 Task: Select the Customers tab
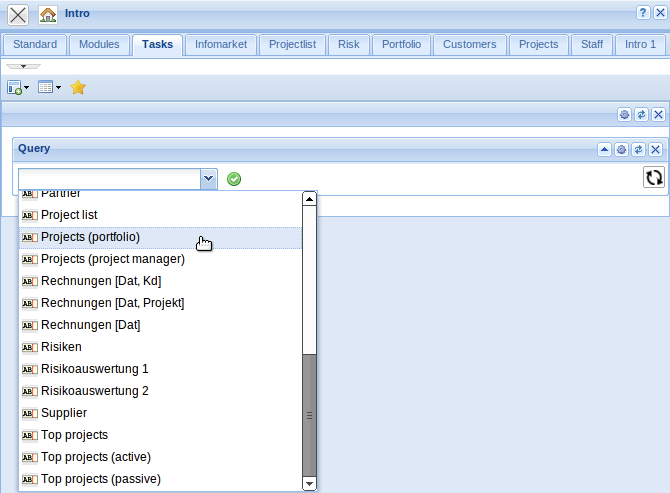point(469,45)
